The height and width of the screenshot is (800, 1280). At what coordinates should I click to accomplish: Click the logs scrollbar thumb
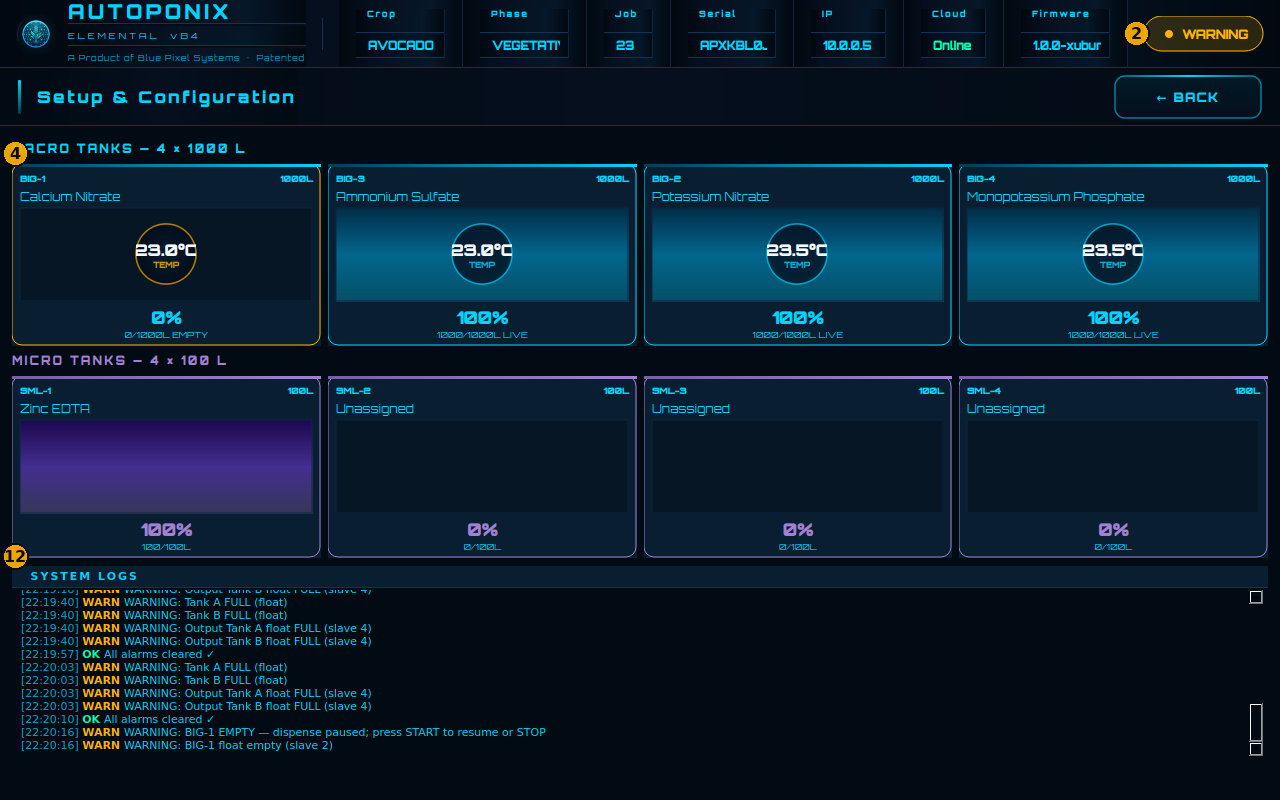1256,722
